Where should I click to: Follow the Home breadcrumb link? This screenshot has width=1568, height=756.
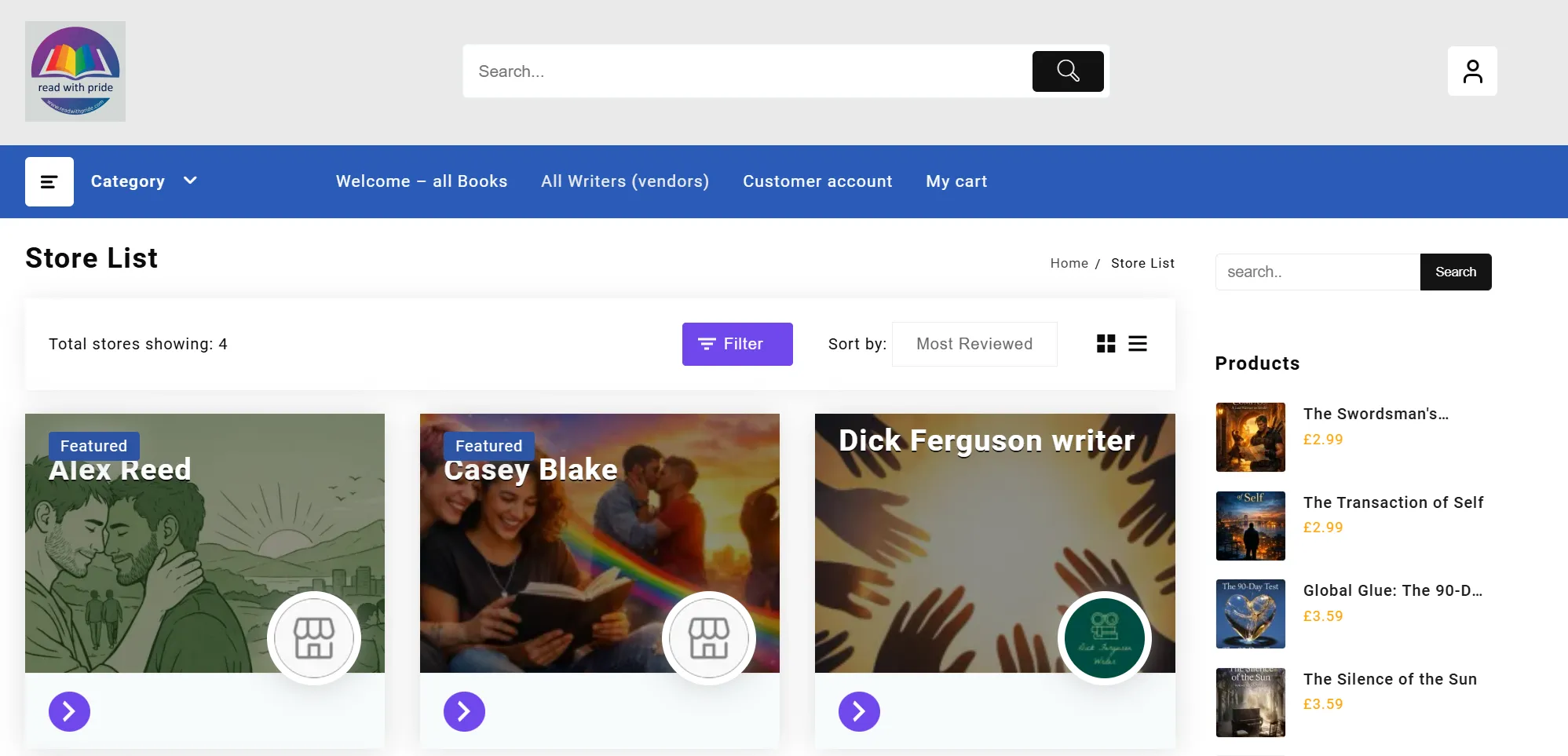tap(1069, 263)
